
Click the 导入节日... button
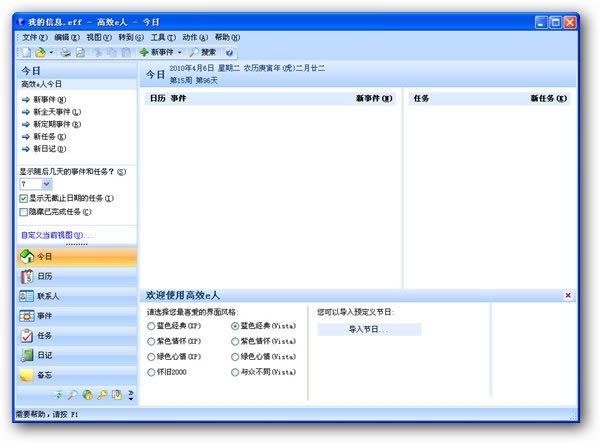click(x=369, y=329)
